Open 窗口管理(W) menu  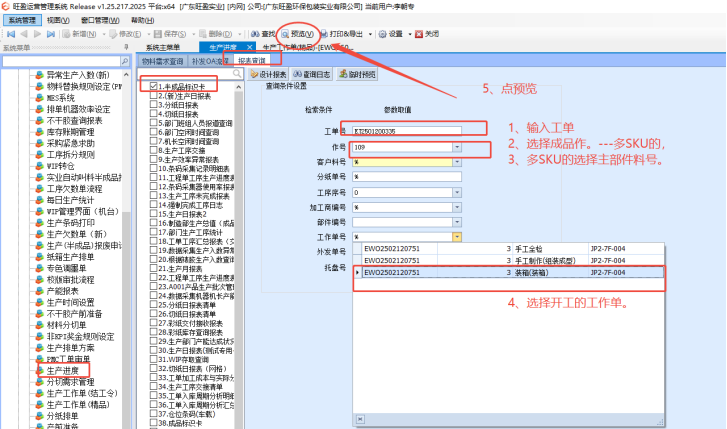[x=100, y=20]
